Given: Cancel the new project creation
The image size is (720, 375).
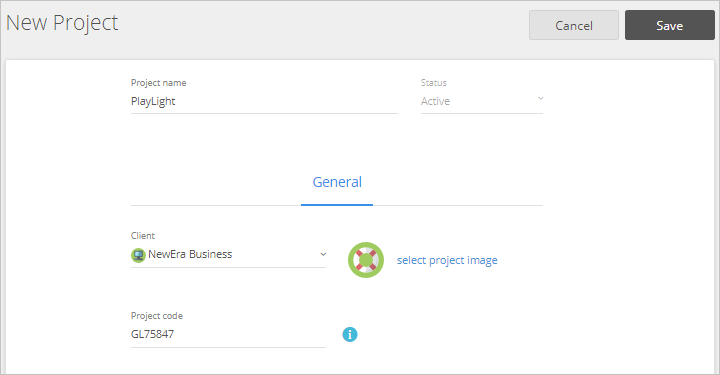Looking at the screenshot, I should coord(574,25).
